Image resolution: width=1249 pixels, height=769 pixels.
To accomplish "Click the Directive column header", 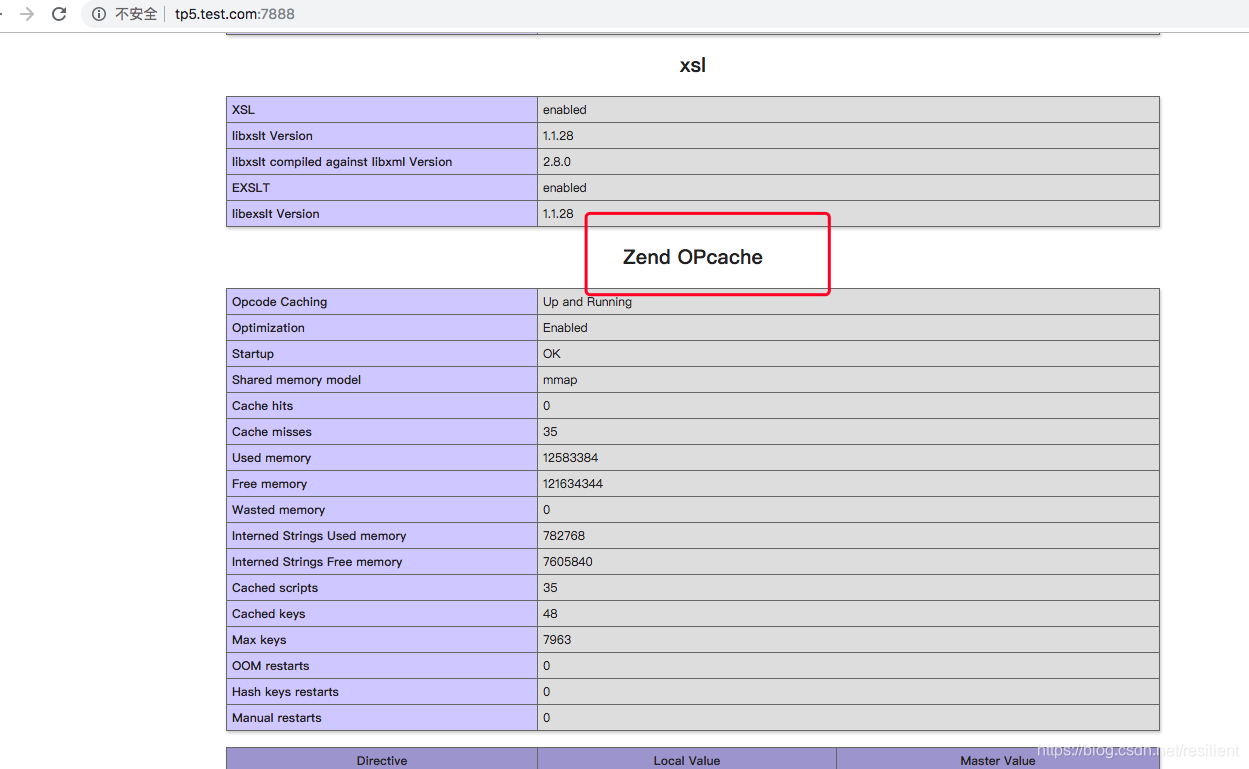I will click(x=382, y=761).
